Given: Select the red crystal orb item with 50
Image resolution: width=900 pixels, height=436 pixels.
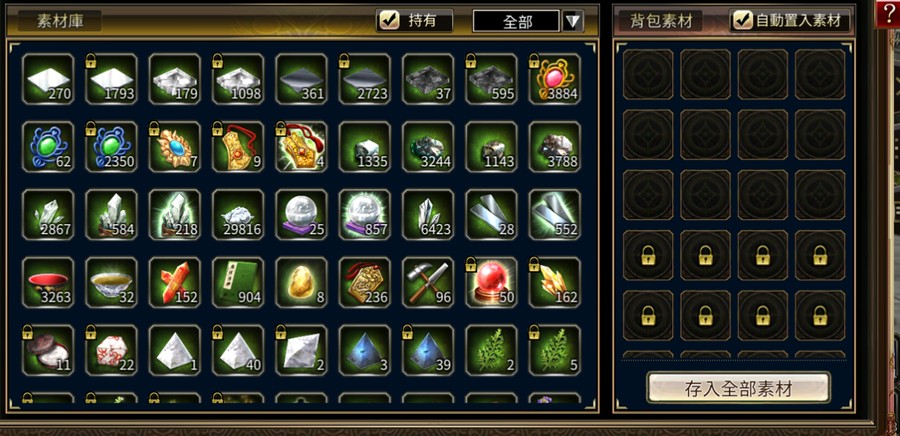Looking at the screenshot, I should 491,282.
